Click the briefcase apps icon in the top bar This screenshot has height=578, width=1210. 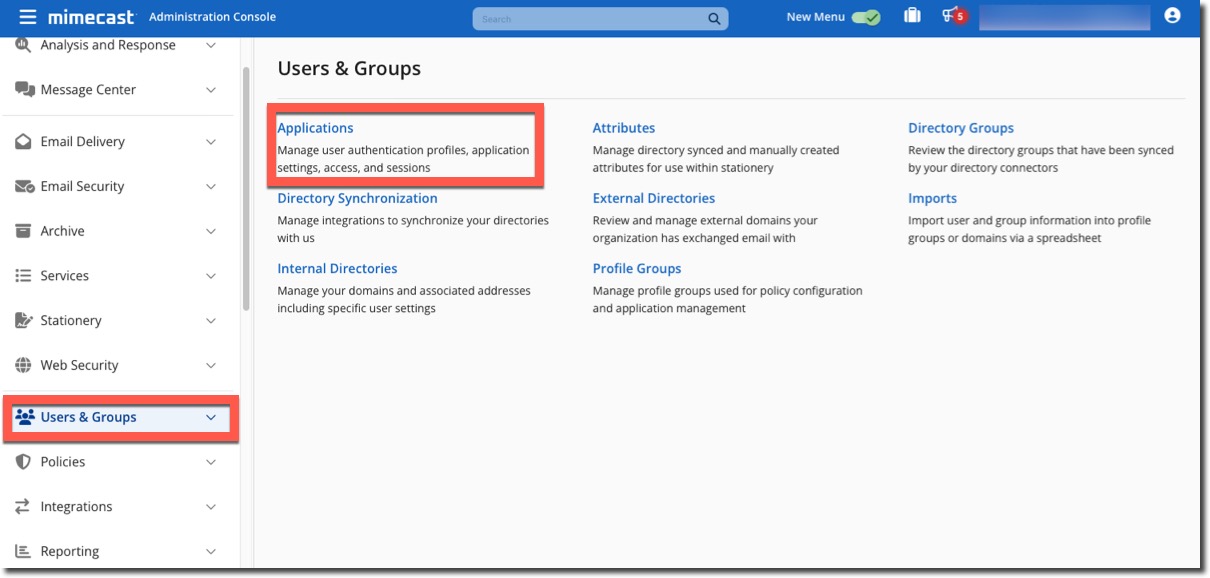coord(911,16)
